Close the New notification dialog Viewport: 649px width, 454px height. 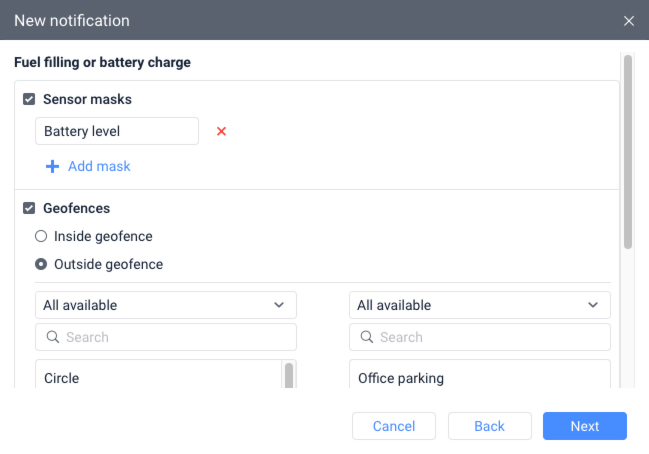629,21
